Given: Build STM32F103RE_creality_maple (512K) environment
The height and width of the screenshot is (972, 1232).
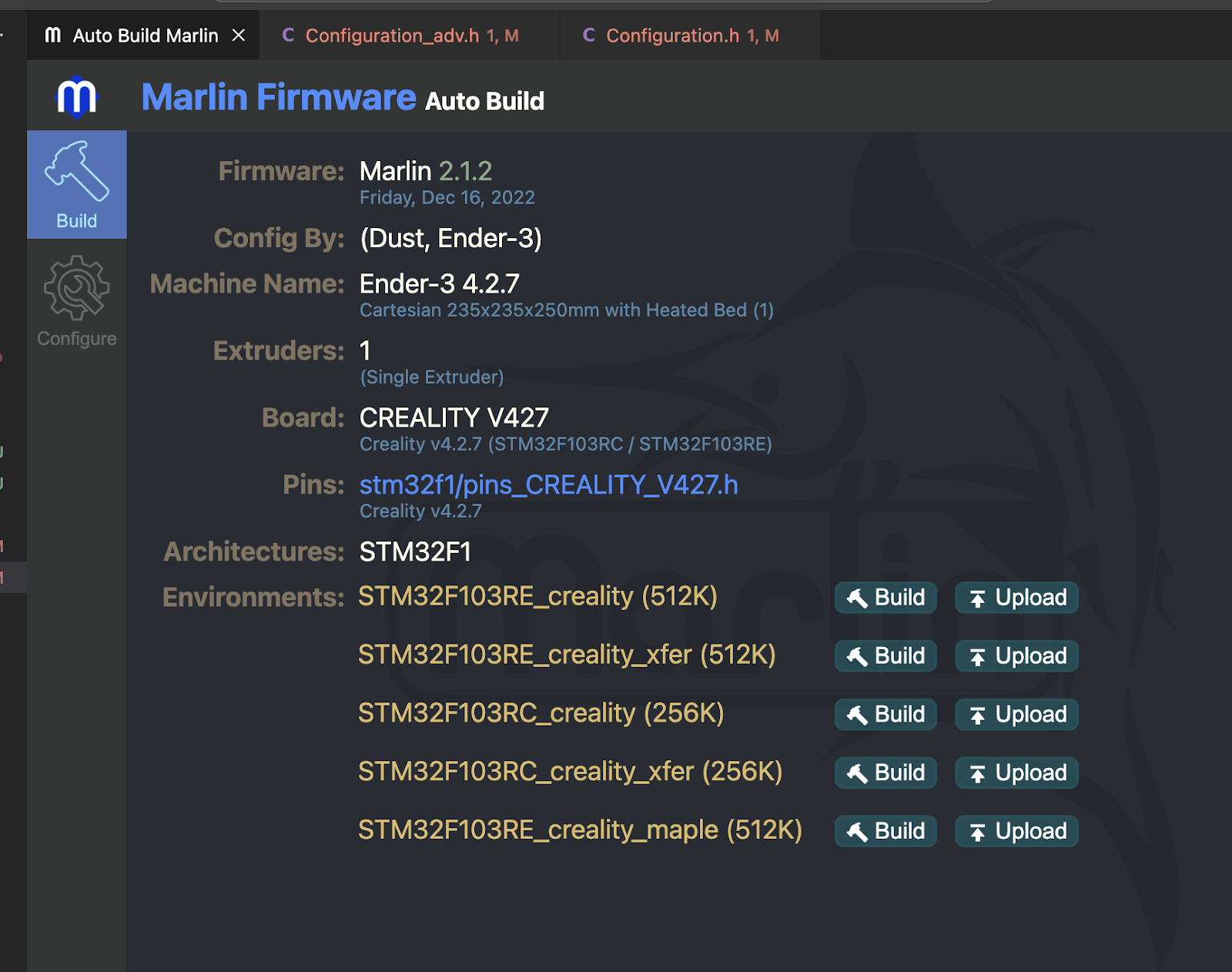Looking at the screenshot, I should click(x=885, y=832).
